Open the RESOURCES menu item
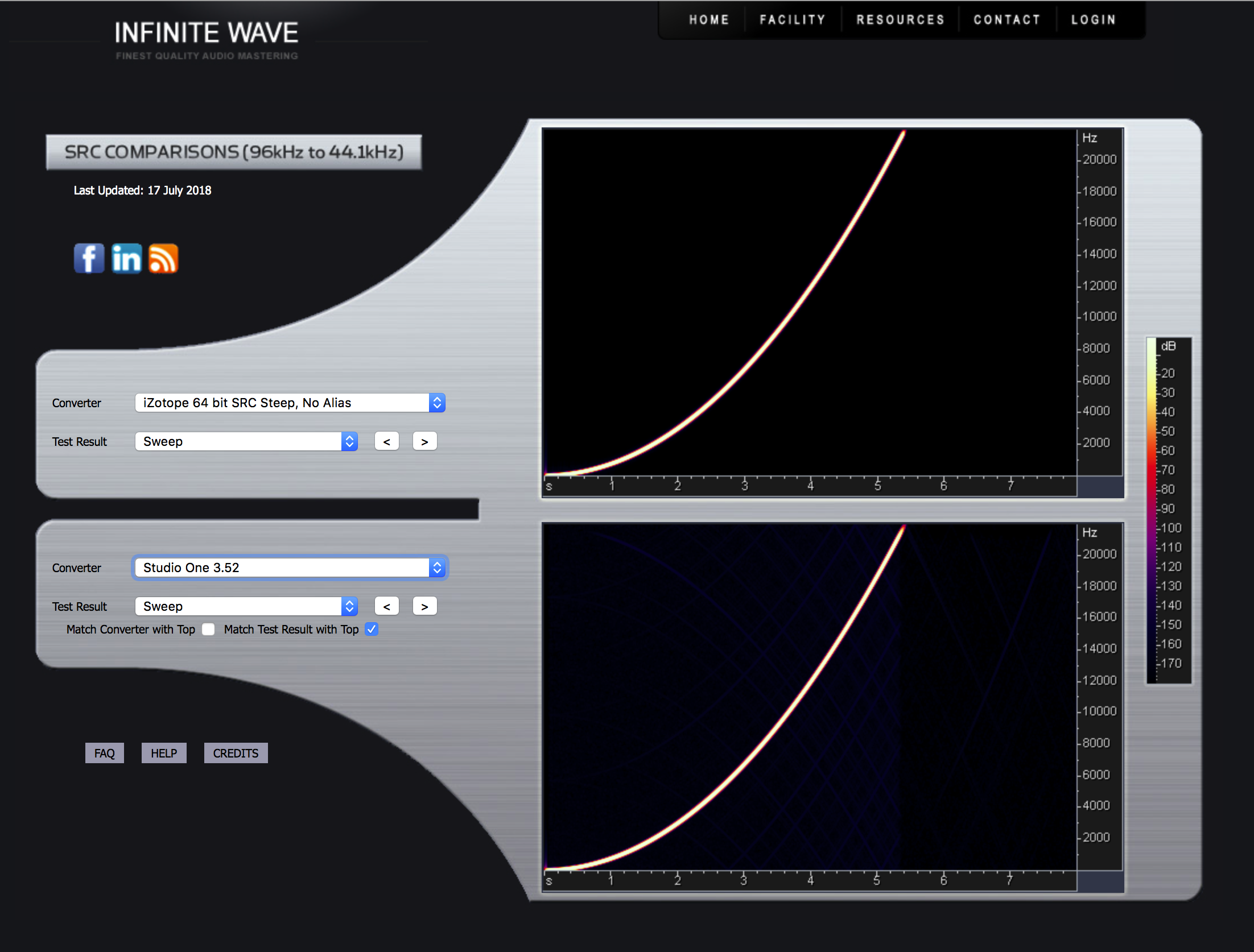The height and width of the screenshot is (952, 1254). 901,20
